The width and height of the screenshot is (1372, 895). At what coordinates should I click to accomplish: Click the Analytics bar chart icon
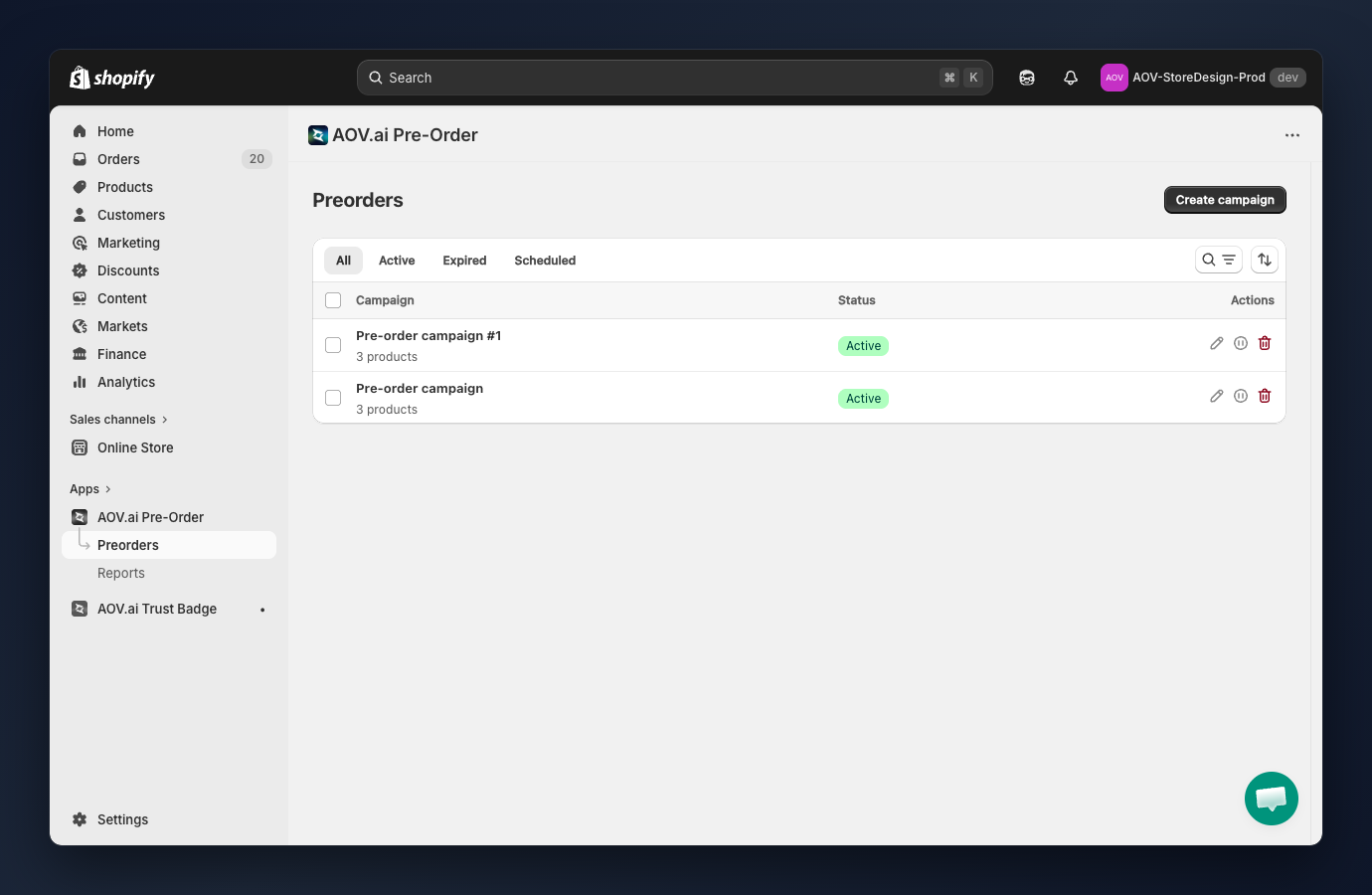coord(80,382)
